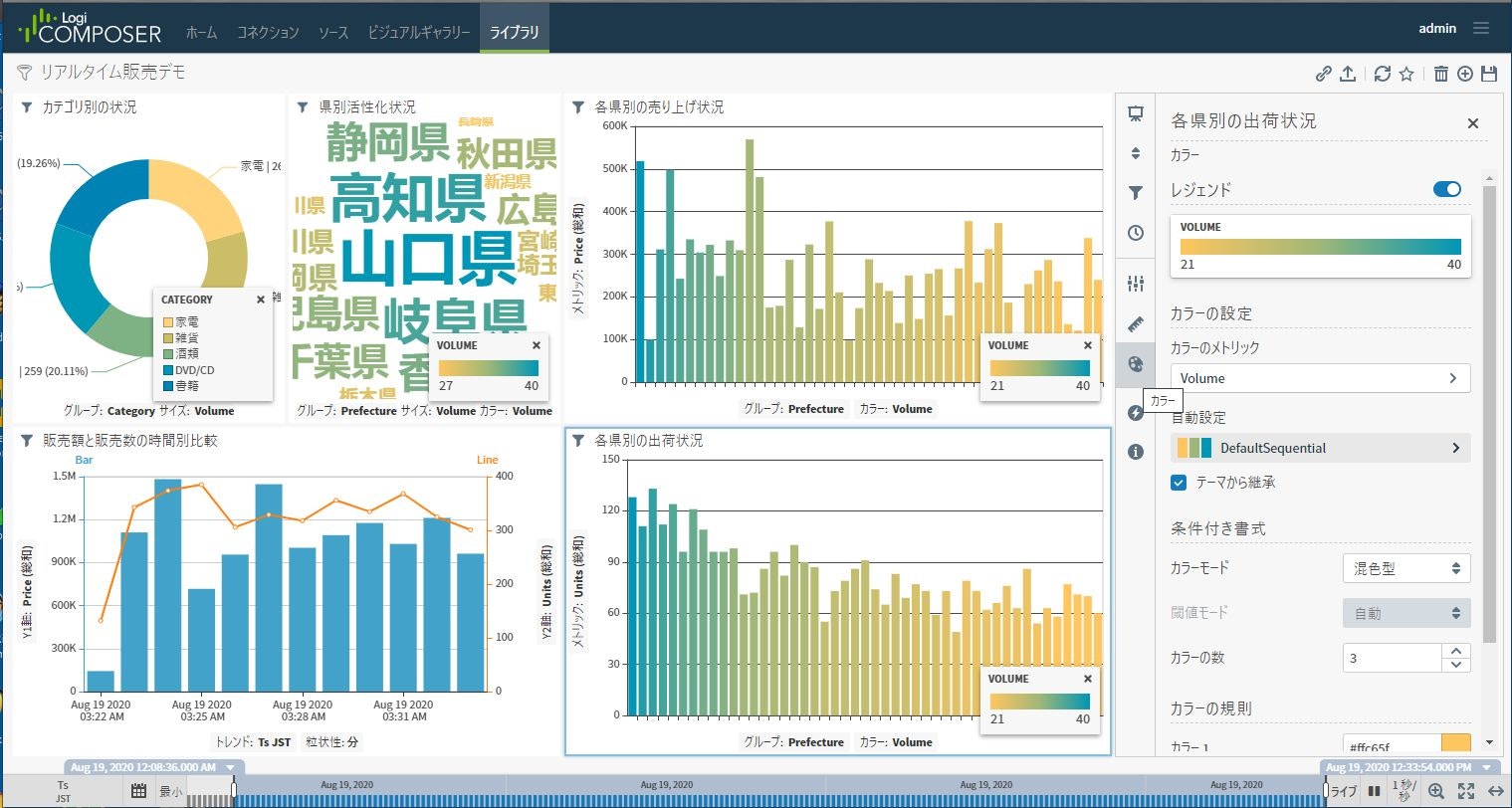This screenshot has width=1512, height=808.
Task: Uncheck テーマから継承 checkbox
Action: tap(1179, 483)
